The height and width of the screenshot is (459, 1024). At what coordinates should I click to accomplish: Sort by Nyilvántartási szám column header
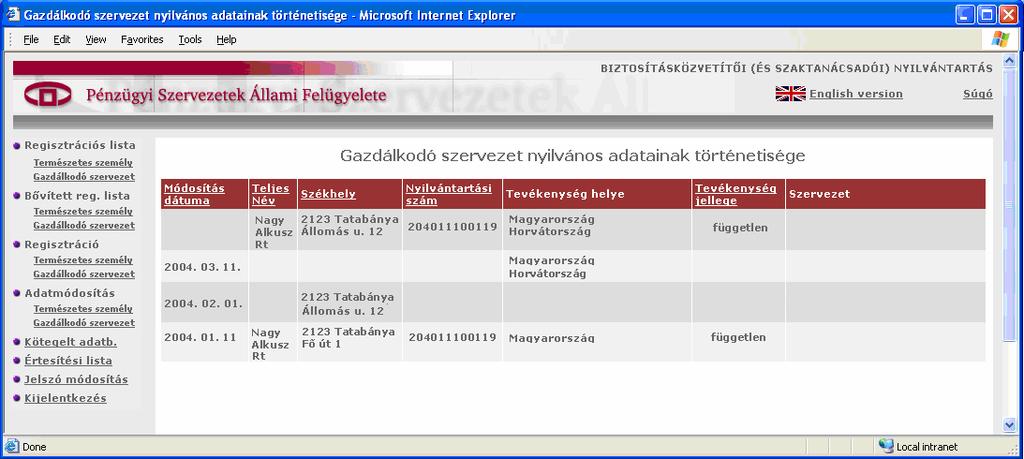point(448,194)
